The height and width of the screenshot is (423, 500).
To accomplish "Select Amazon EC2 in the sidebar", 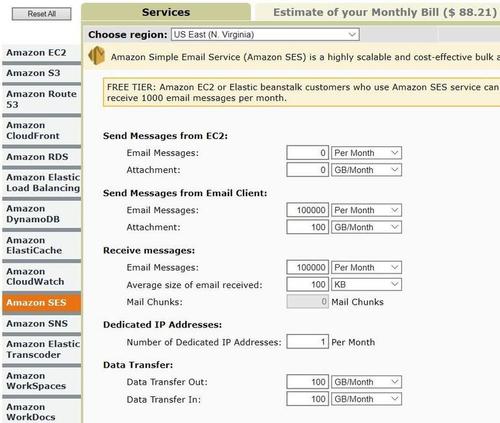I will [41, 53].
